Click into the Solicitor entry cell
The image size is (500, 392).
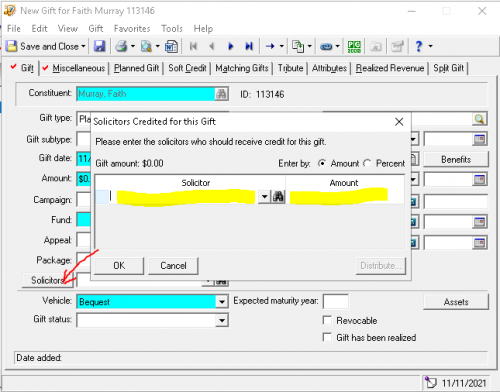[183, 197]
